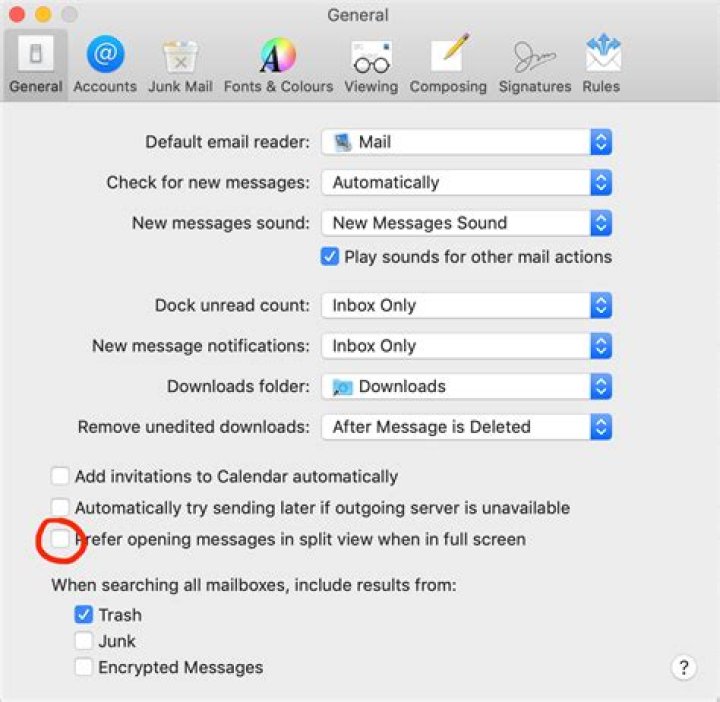Open the Accounts preferences pane
This screenshot has width=720, height=702.
[x=105, y=64]
